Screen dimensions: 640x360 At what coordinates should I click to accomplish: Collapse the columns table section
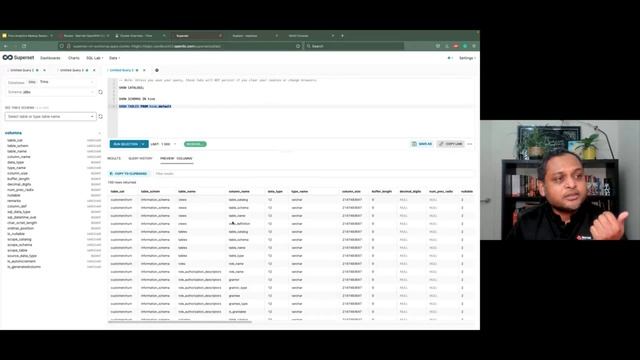[100, 133]
